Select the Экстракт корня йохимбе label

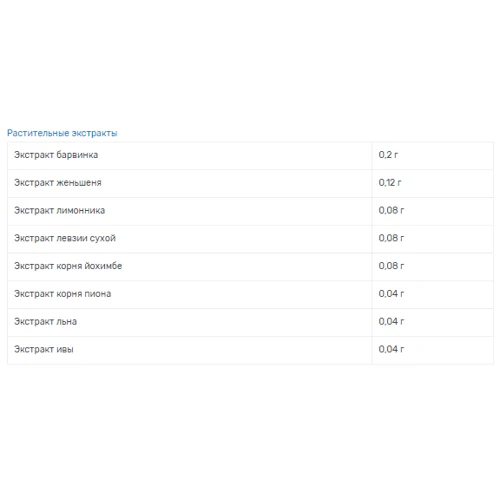click(68, 266)
